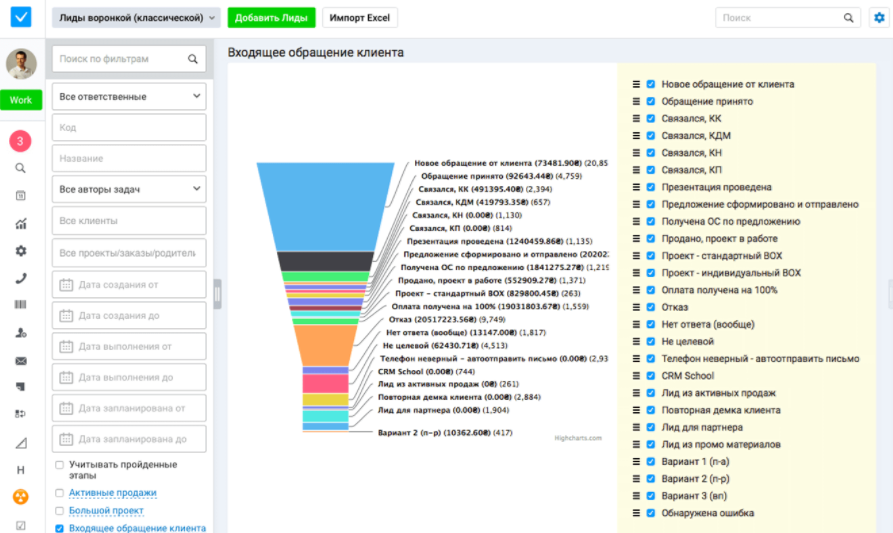The image size is (893, 533).
Task: Click the Вариант 2 (п-р) chart label
Action: click(445, 433)
